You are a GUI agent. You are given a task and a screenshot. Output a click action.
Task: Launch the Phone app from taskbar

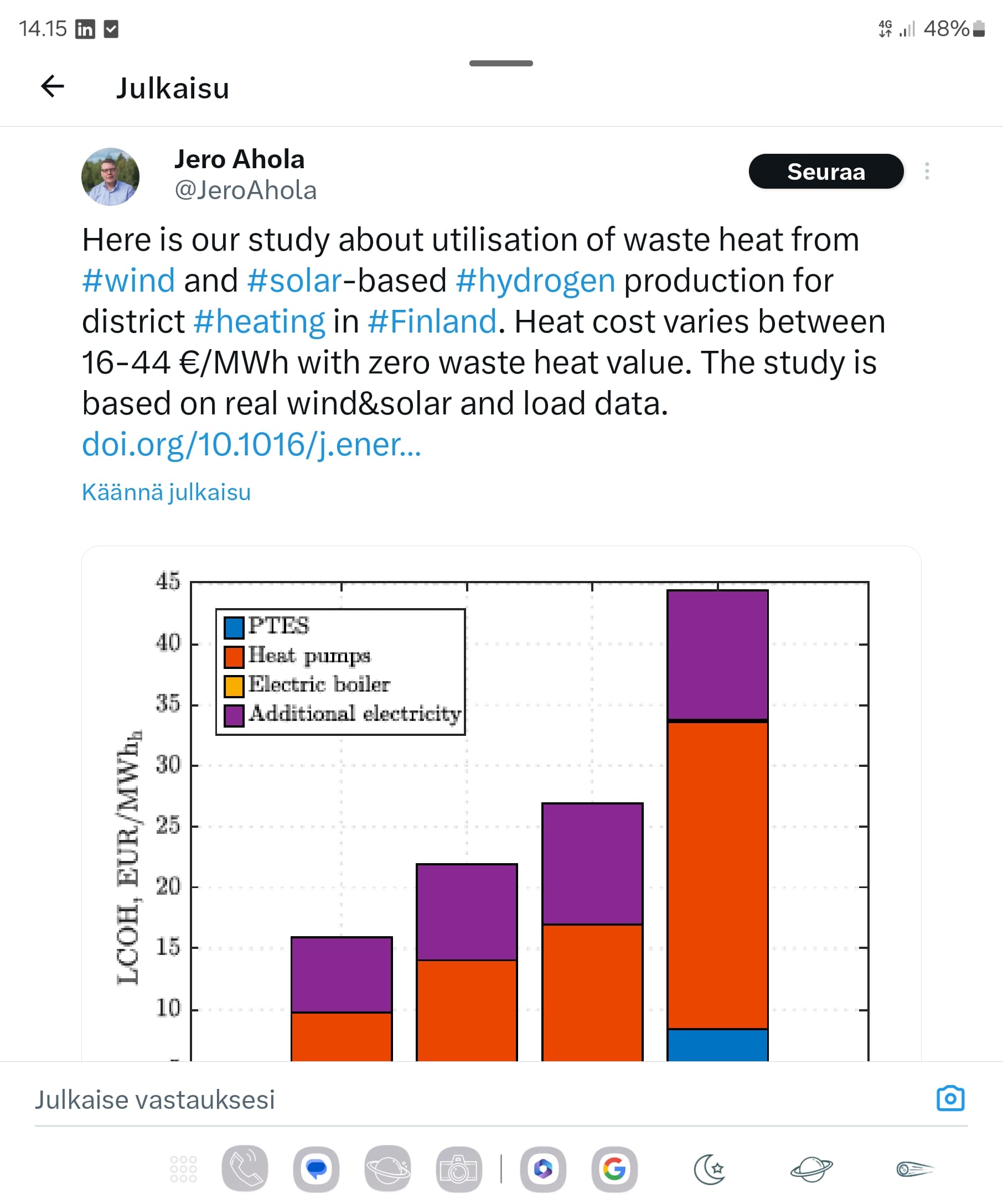[245, 1169]
